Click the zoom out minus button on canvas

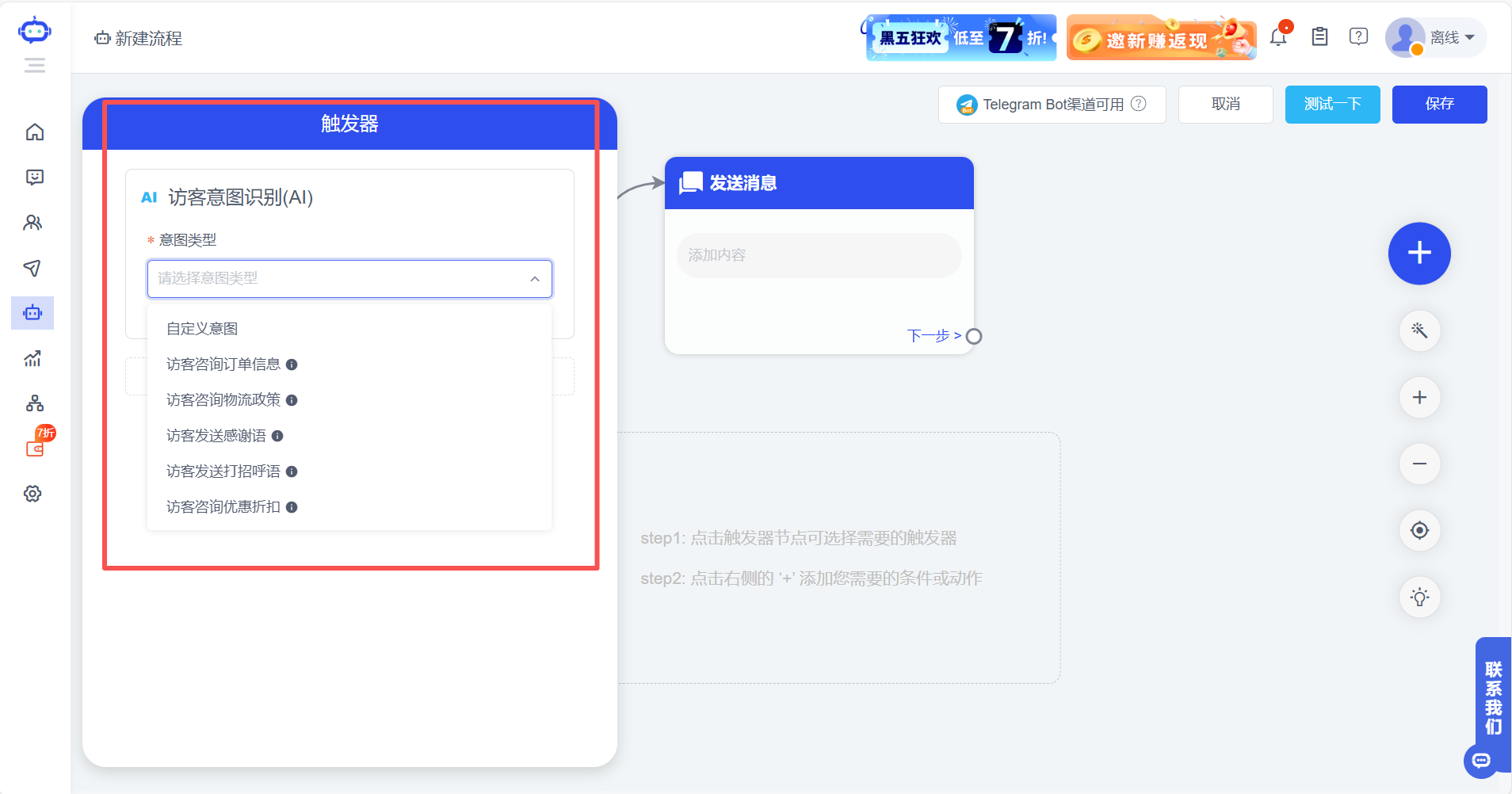(x=1419, y=464)
